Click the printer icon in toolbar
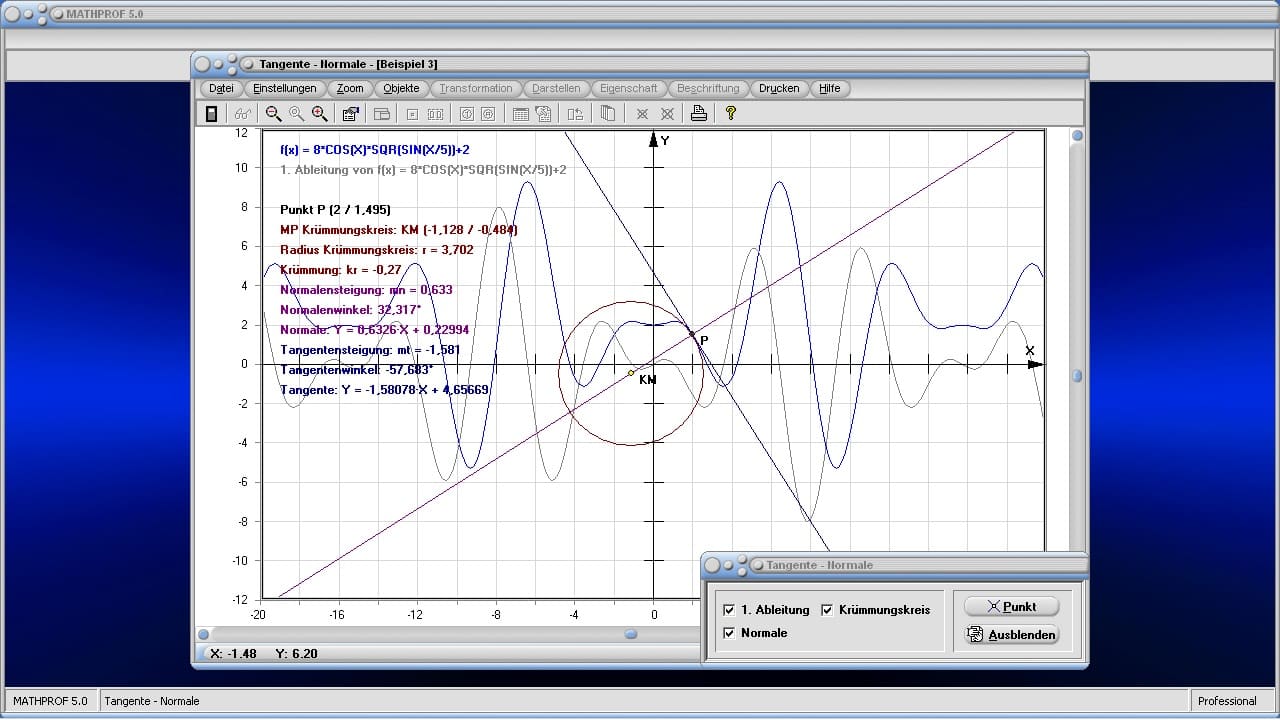The width and height of the screenshot is (1280, 720). pos(699,114)
